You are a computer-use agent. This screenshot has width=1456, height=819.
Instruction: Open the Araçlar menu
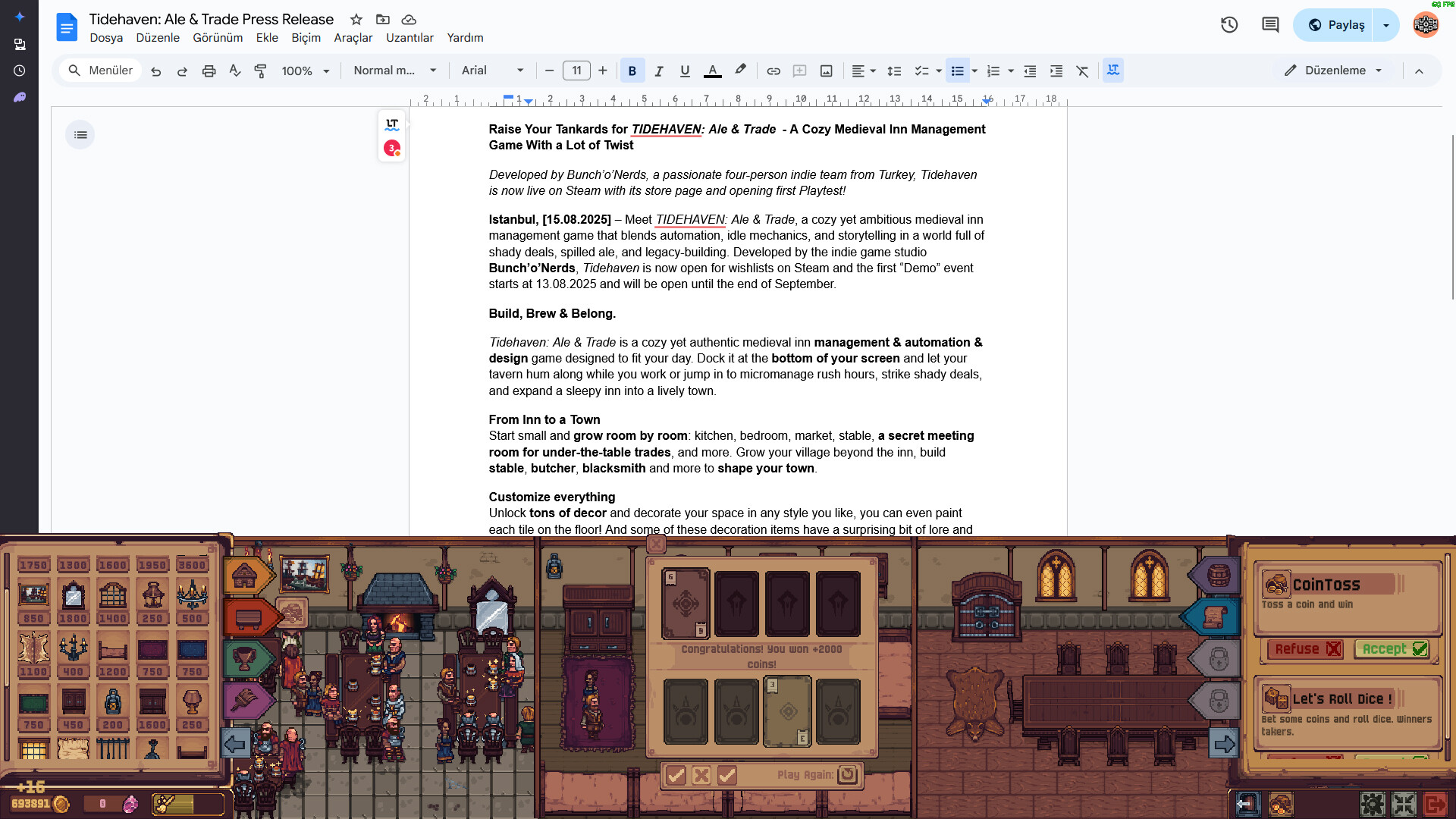point(353,37)
